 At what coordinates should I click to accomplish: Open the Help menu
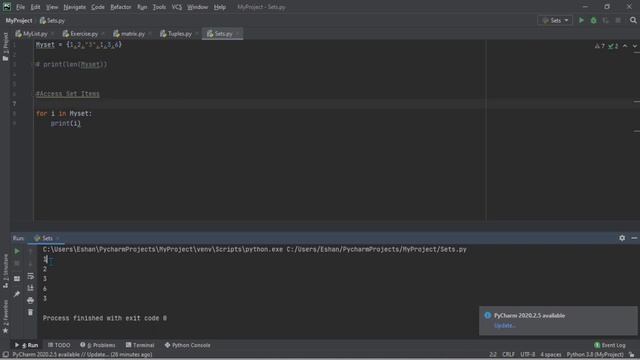(x=220, y=7)
